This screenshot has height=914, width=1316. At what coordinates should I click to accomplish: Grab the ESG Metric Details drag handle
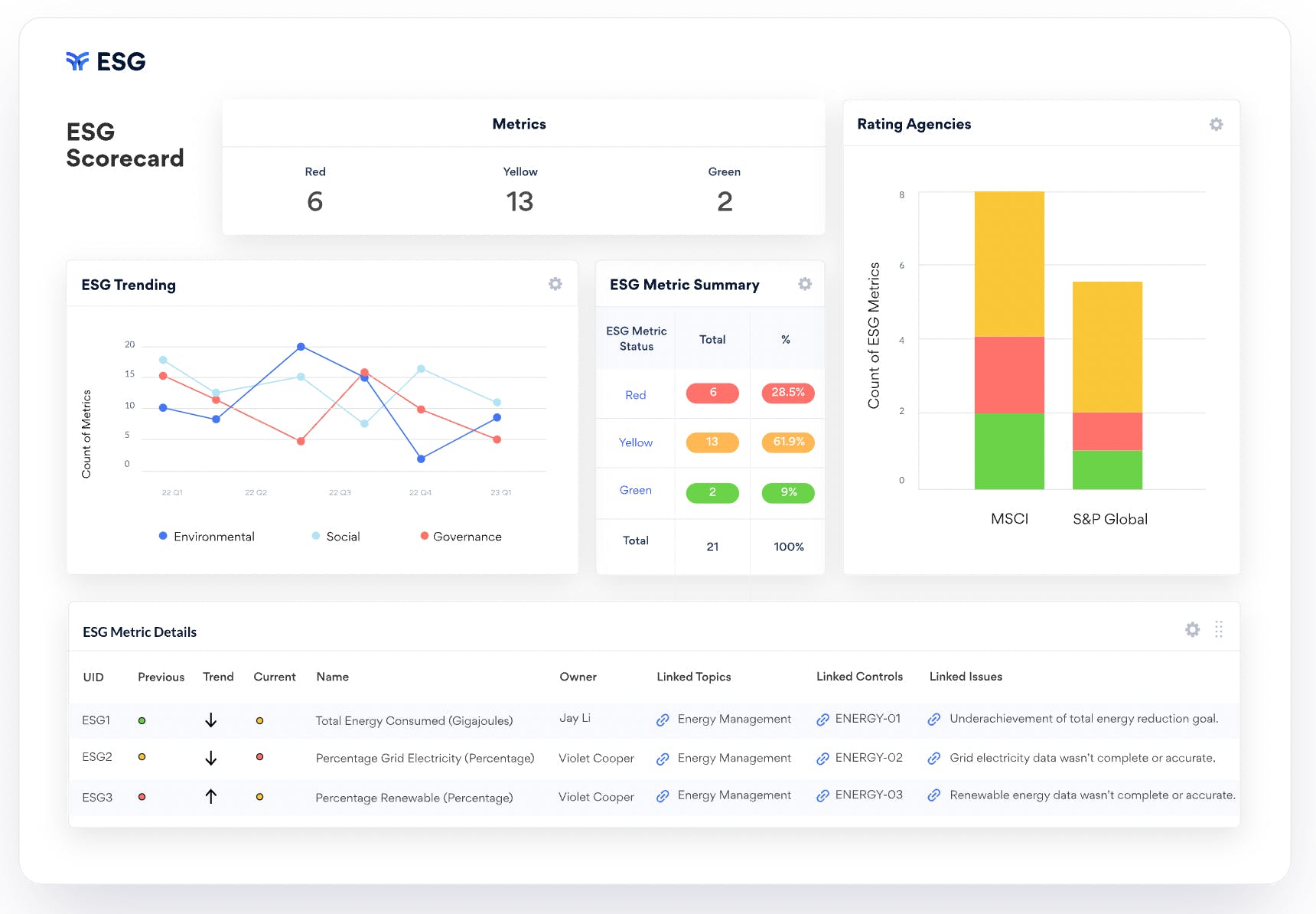click(x=1219, y=629)
